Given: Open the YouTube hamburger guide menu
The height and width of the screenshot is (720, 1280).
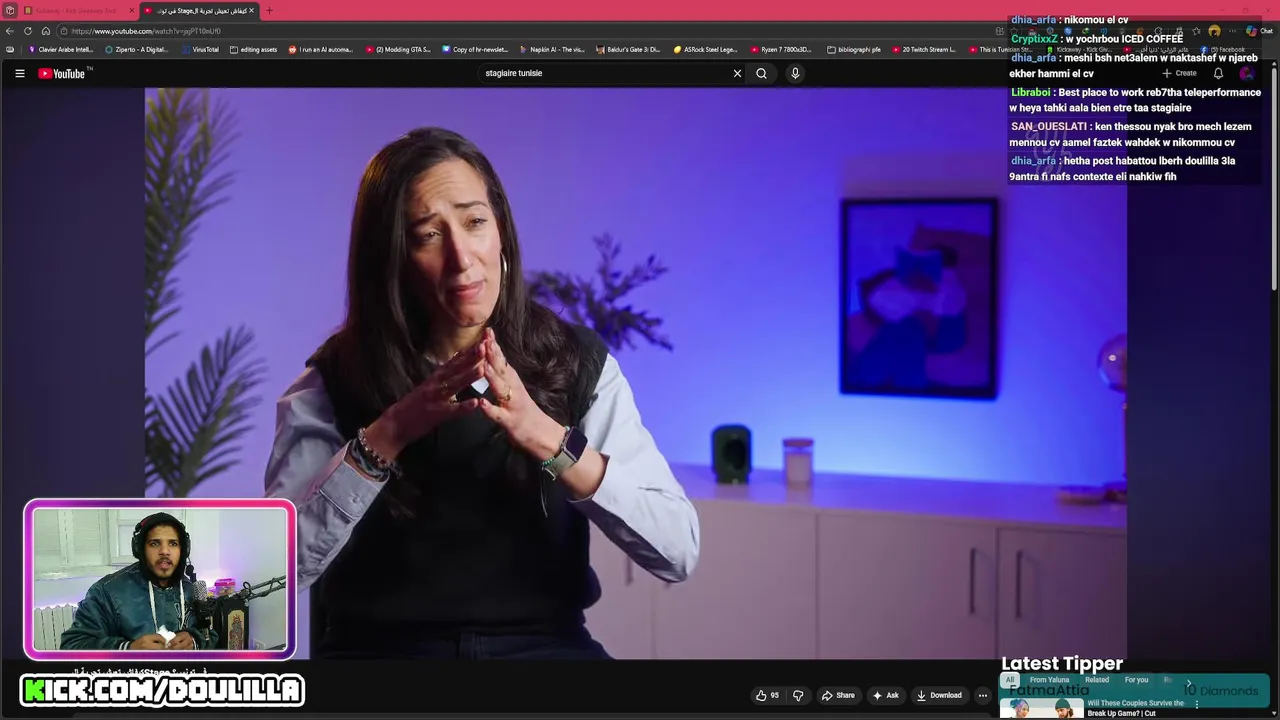Looking at the screenshot, I should 19,73.
